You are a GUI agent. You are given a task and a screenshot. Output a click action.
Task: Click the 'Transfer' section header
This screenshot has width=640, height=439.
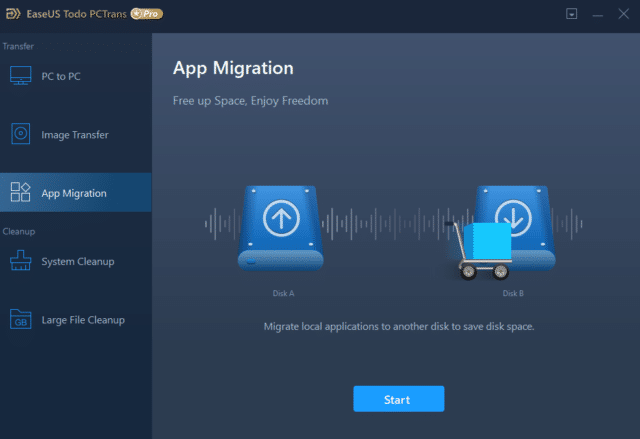(18, 47)
